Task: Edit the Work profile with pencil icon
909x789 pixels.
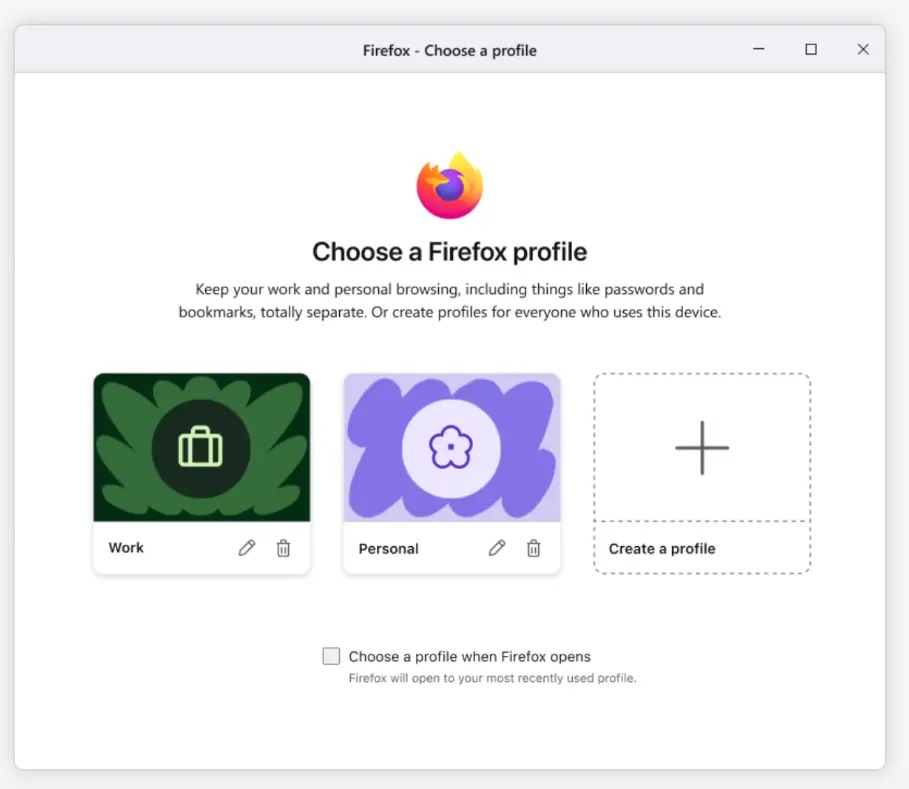Action: click(x=247, y=548)
